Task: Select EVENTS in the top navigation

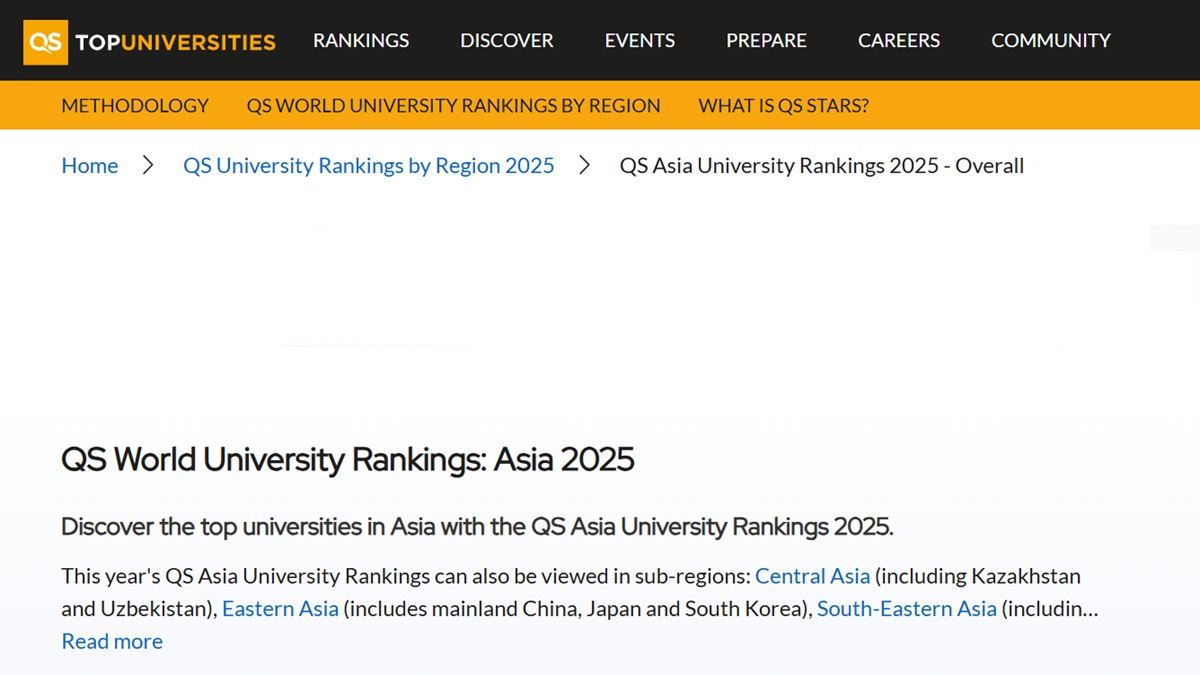Action: [x=639, y=41]
